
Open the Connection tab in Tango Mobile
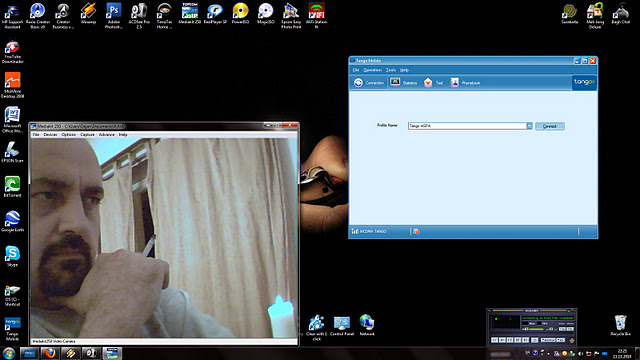point(369,83)
